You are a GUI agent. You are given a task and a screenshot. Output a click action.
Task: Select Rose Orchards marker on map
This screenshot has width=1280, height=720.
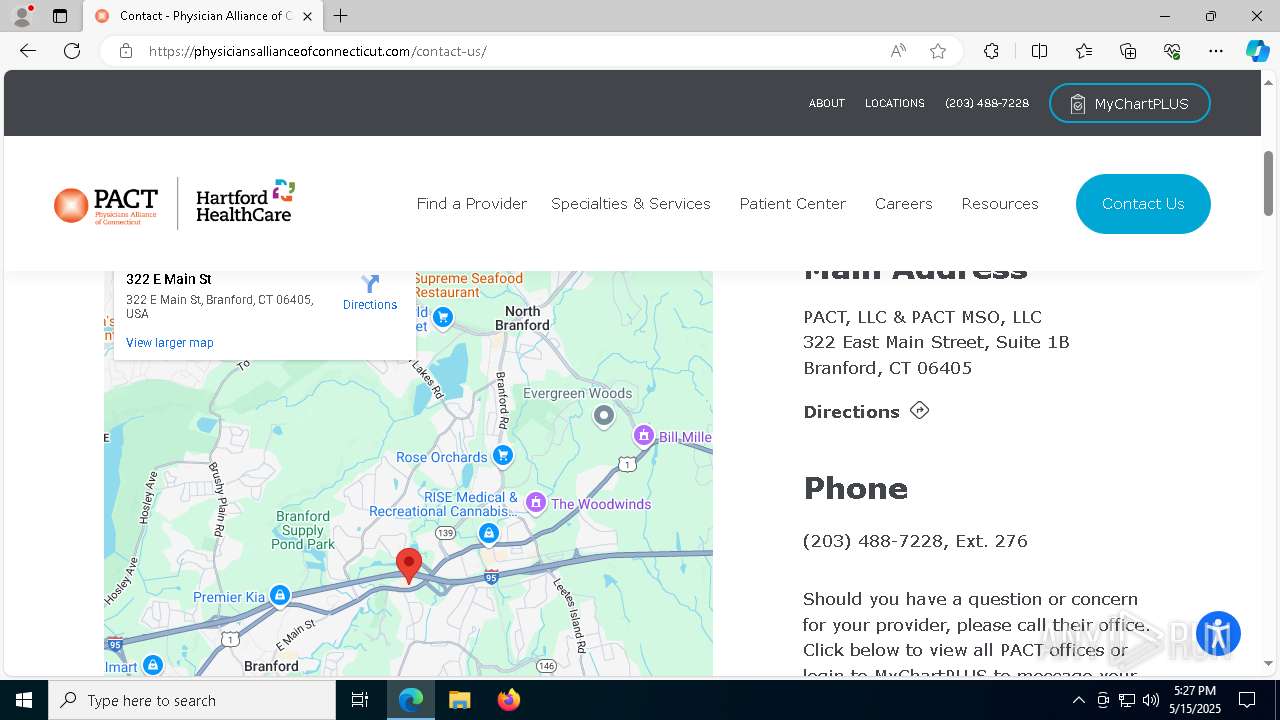coord(502,456)
